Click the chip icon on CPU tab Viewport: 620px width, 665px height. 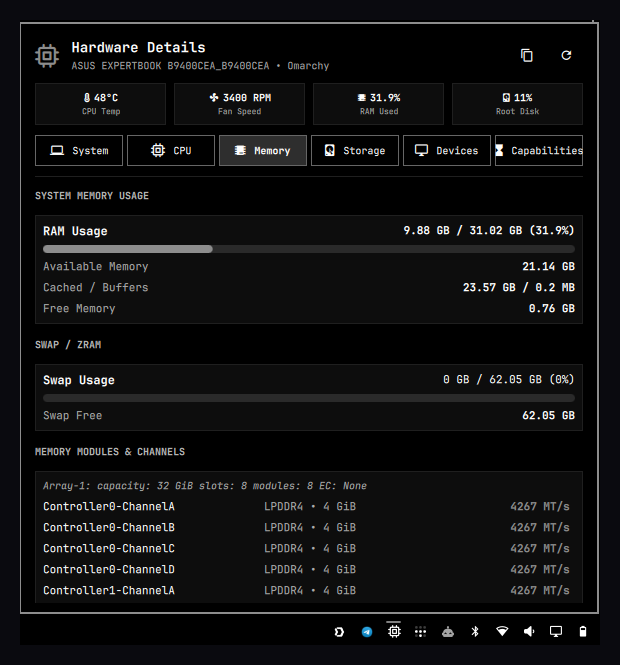[x=158, y=151]
